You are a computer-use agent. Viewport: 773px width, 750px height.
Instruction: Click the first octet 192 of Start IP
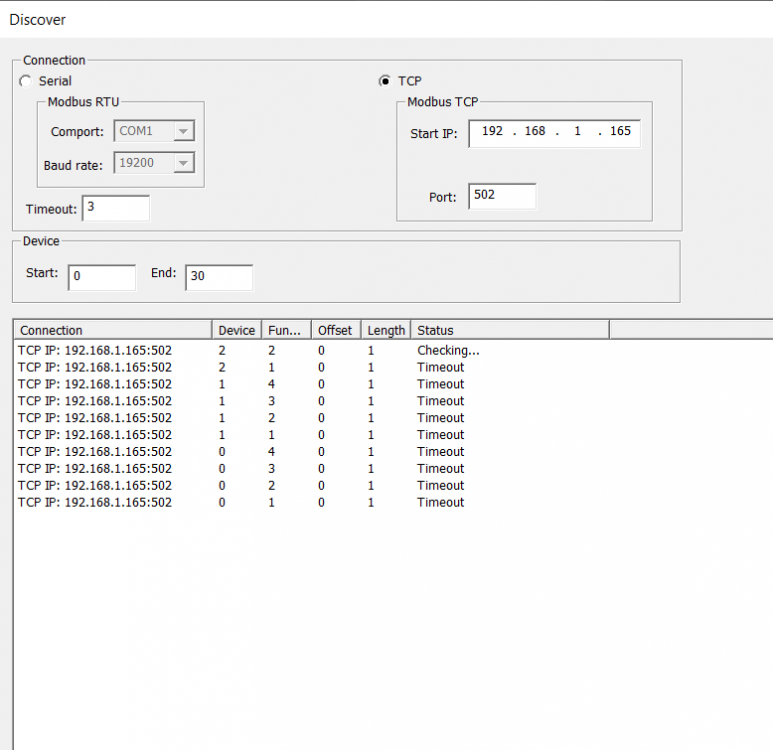pyautogui.click(x=492, y=132)
